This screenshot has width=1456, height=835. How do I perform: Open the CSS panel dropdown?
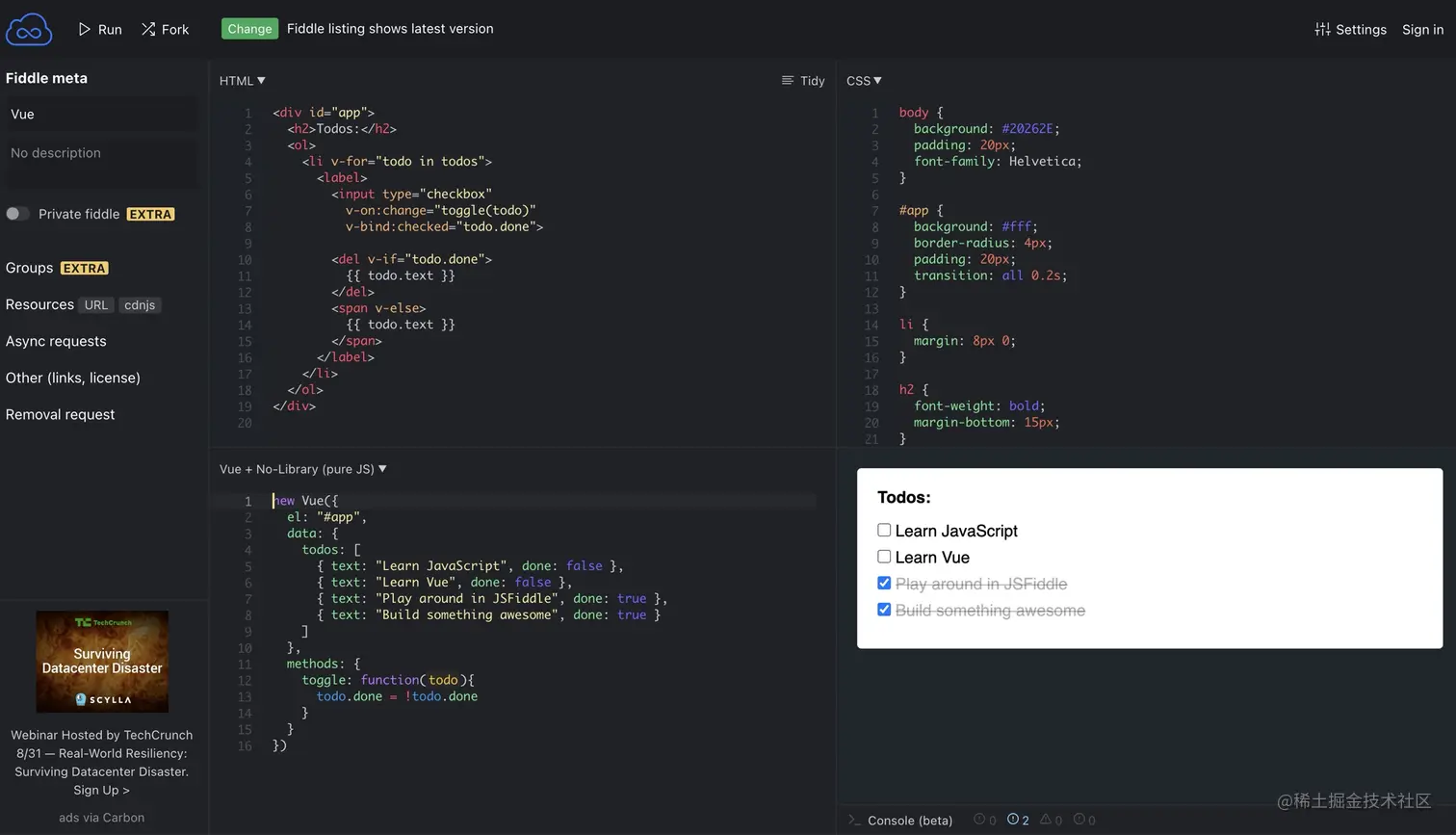coord(864,81)
